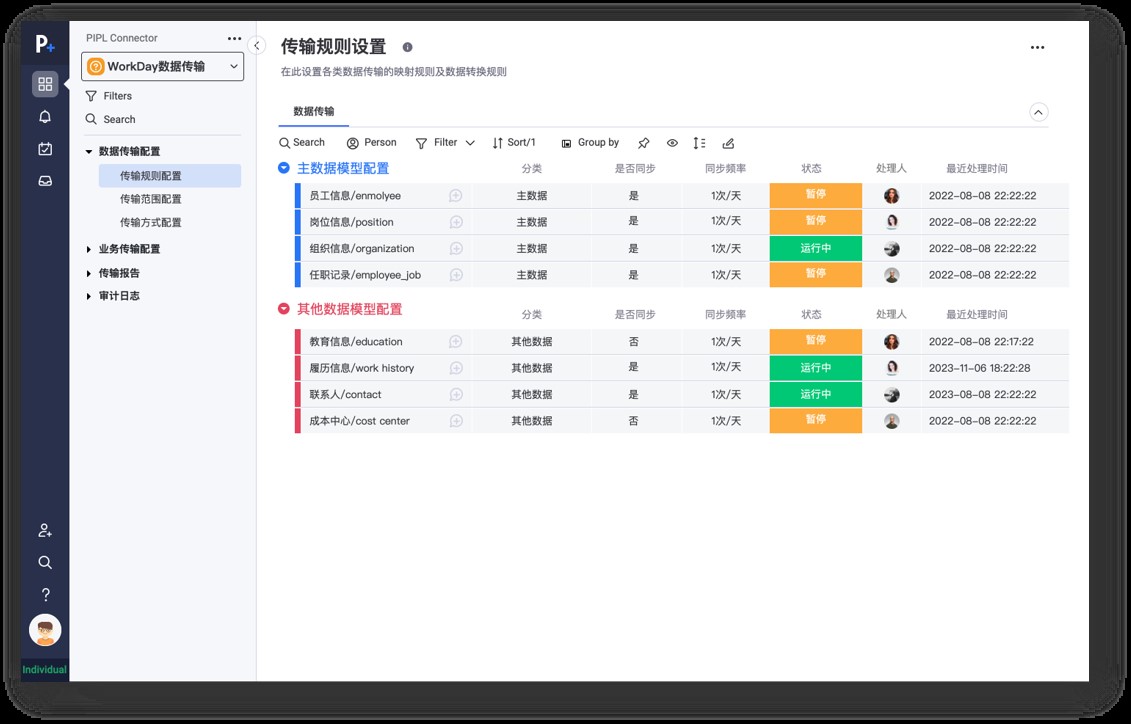The image size is (1131, 724).
Task: Open the calendar check icon in sidebar
Action: (45, 149)
